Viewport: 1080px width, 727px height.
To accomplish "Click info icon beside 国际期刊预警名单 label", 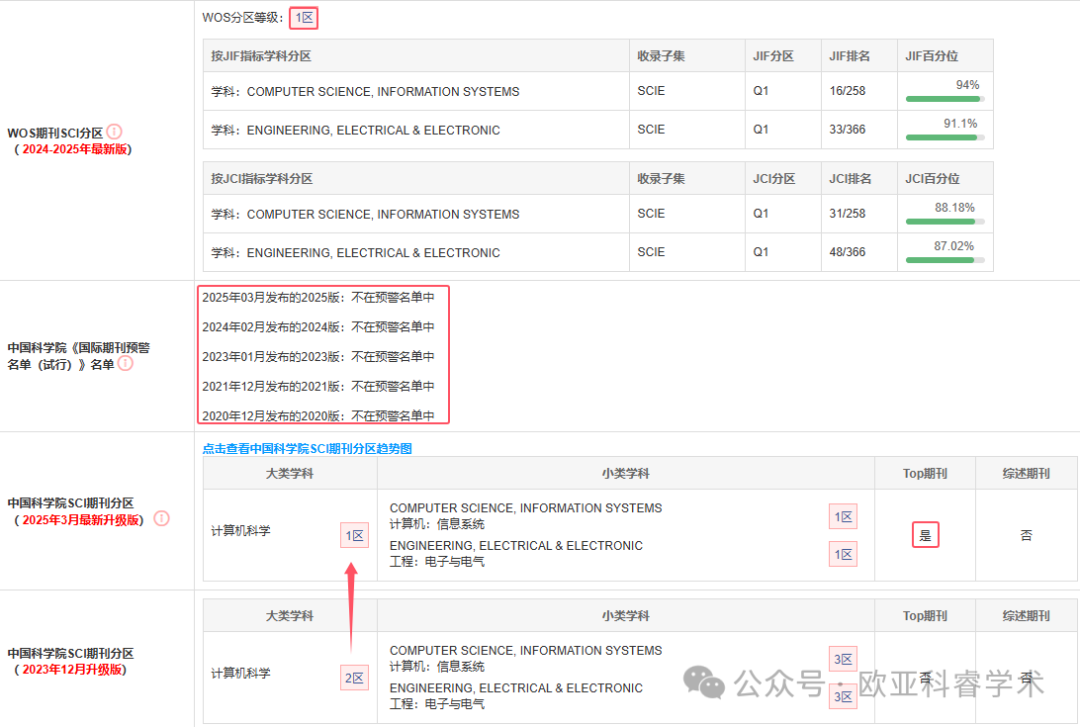I will [125, 363].
